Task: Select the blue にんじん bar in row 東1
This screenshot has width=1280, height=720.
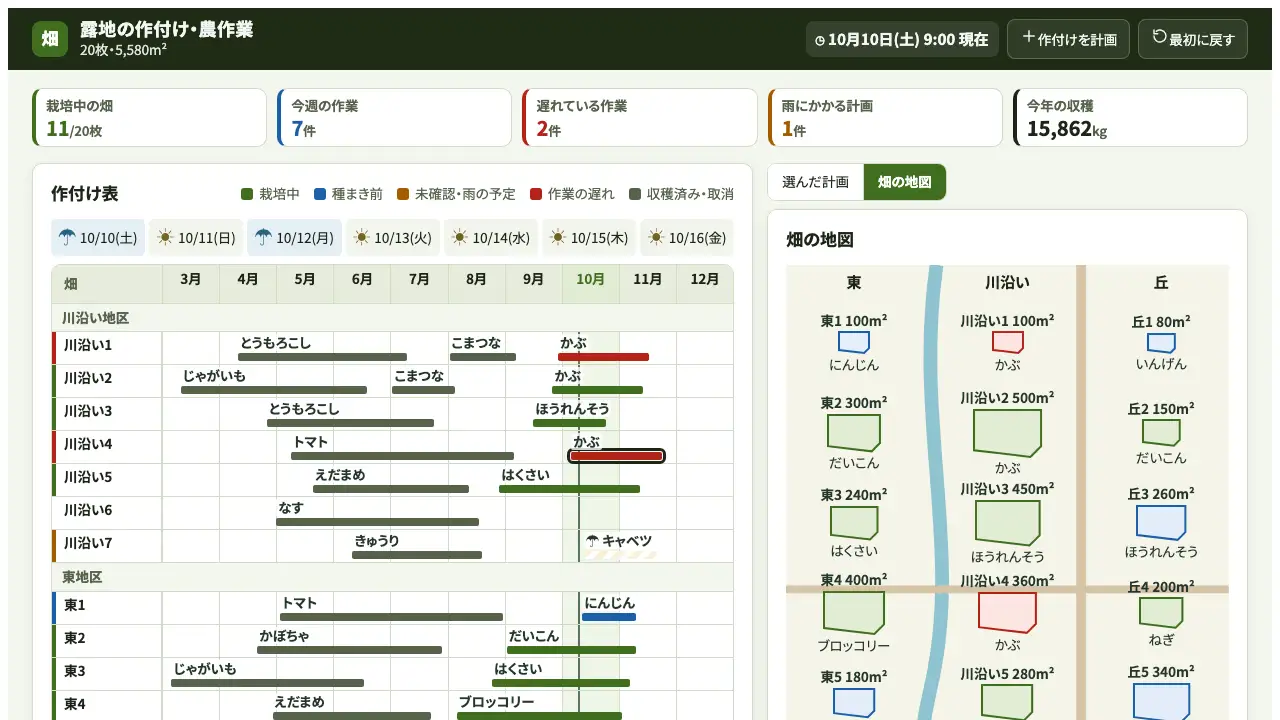Action: point(609,617)
